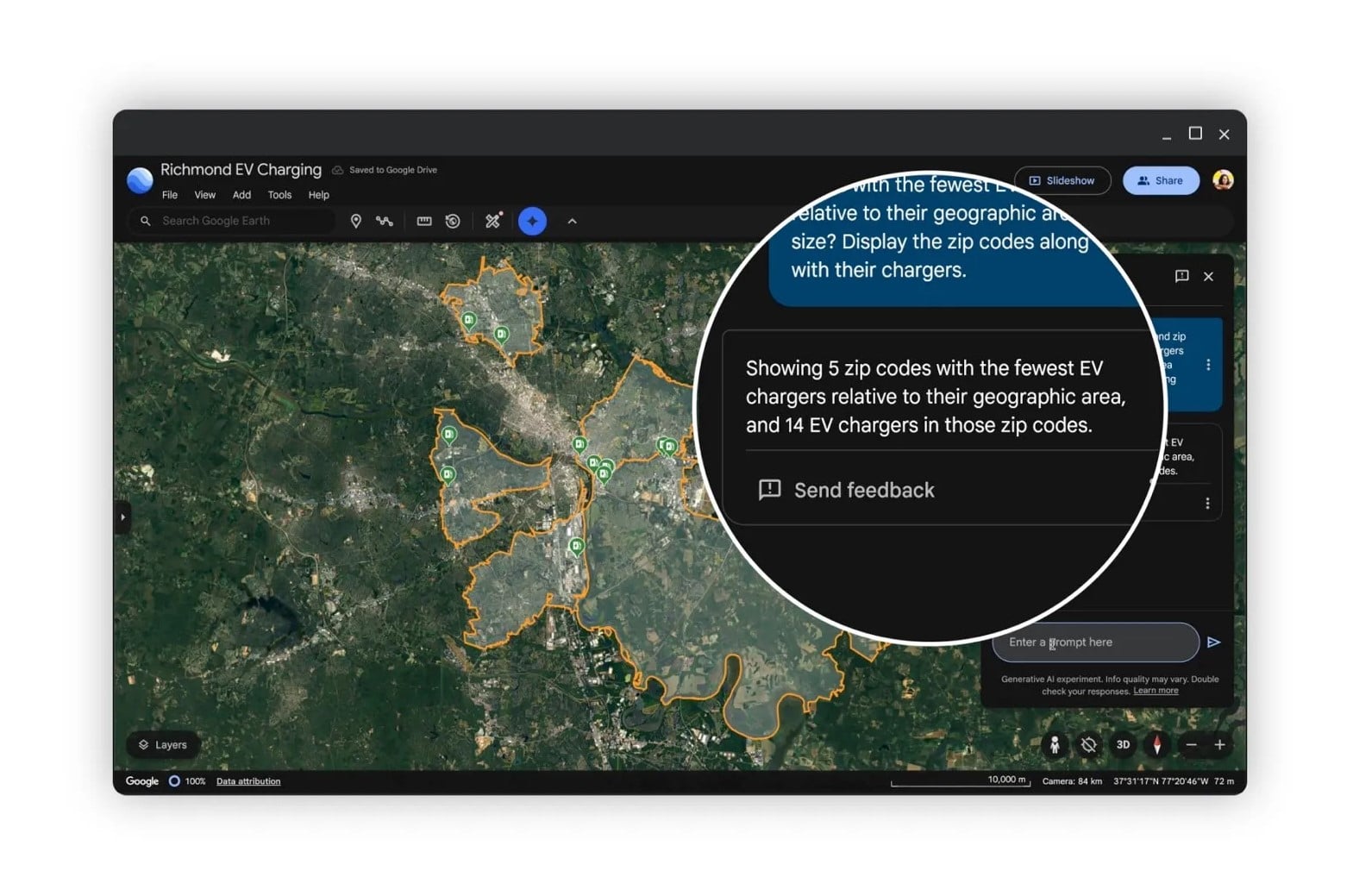This screenshot has width=1353, height=896.
Task: Click the blue Gemini sparkle button
Action: (532, 222)
